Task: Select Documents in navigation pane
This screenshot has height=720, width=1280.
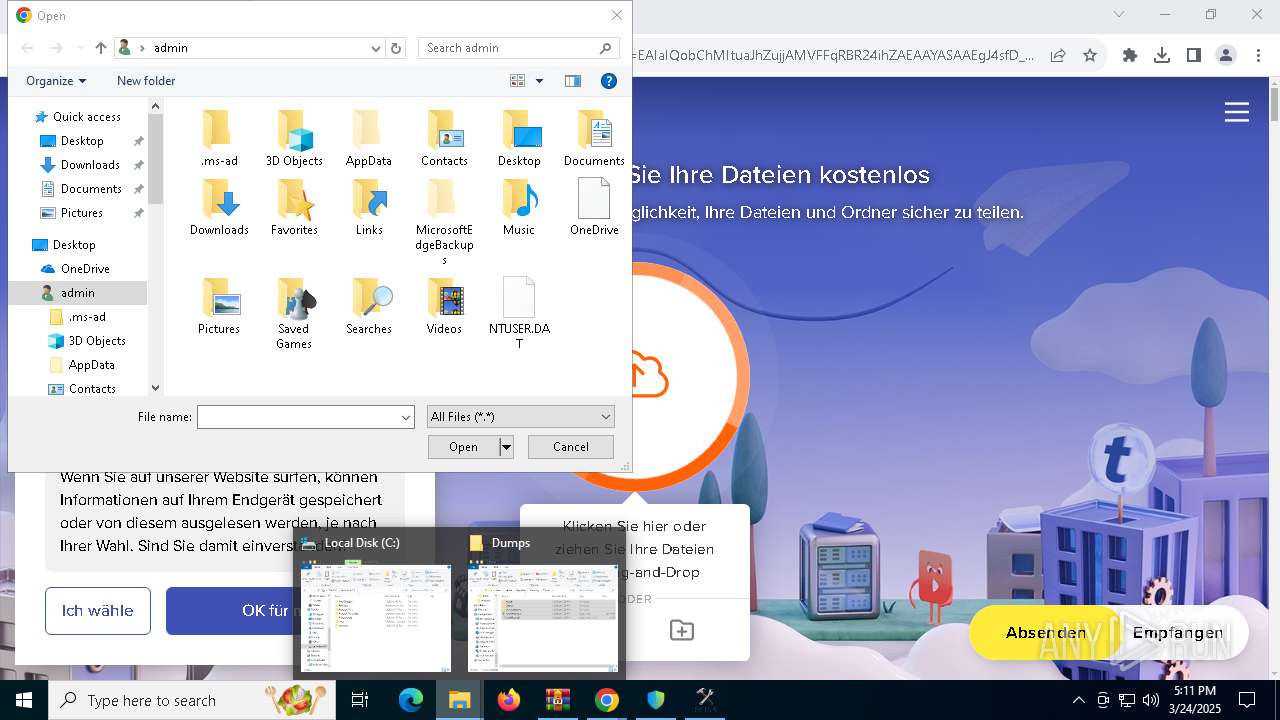Action: [91, 189]
